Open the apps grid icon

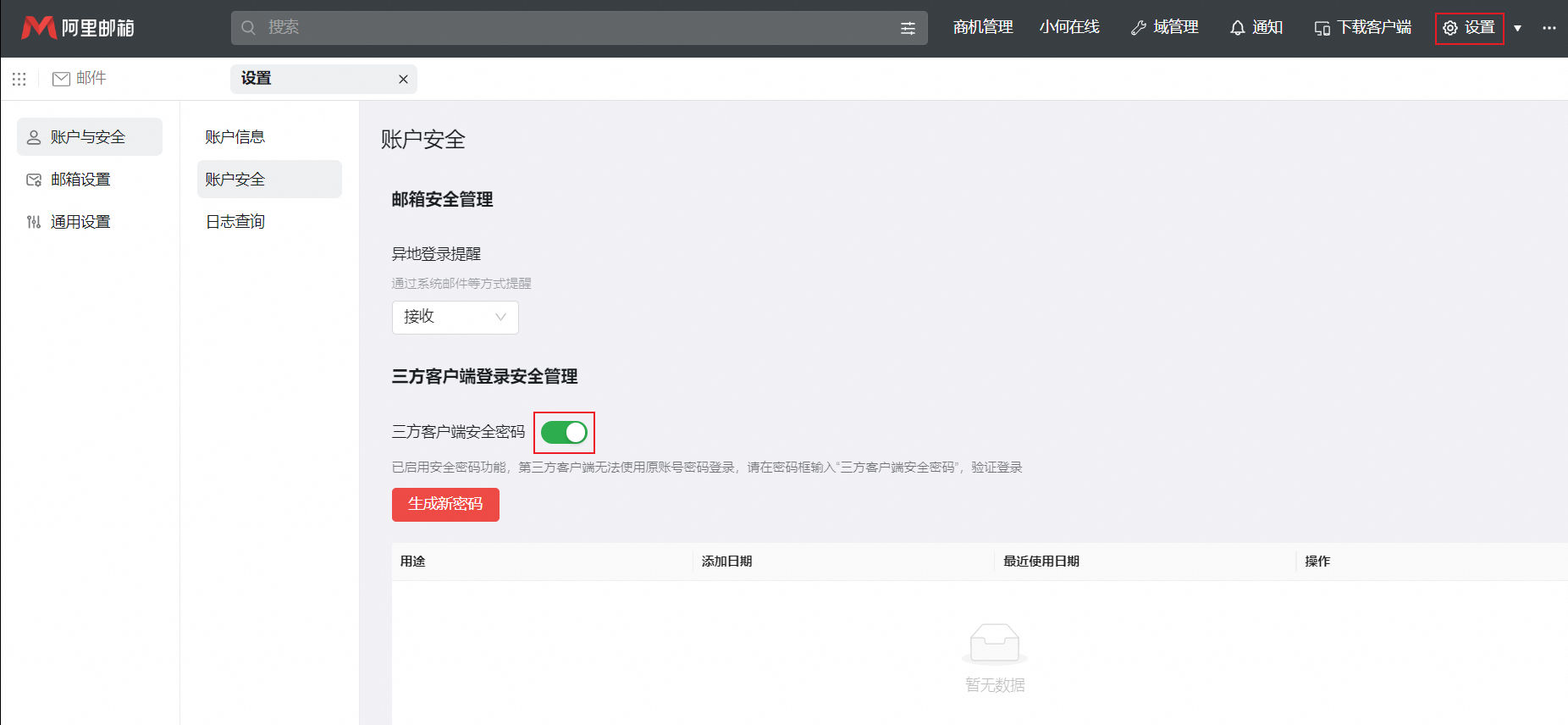[x=19, y=79]
